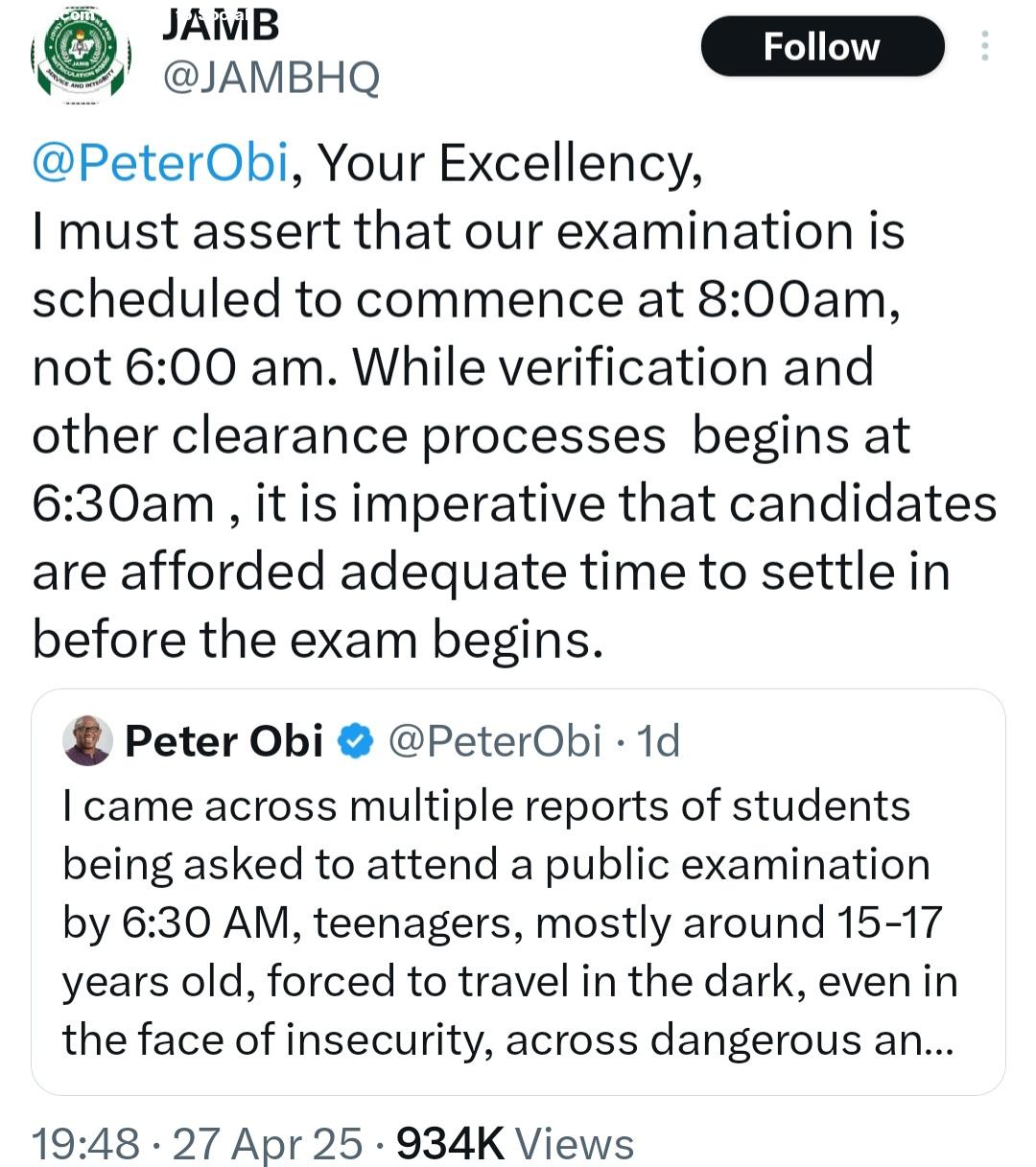Tap Peter Obi's small profile picture
The image size is (1036, 1167).
(x=87, y=741)
